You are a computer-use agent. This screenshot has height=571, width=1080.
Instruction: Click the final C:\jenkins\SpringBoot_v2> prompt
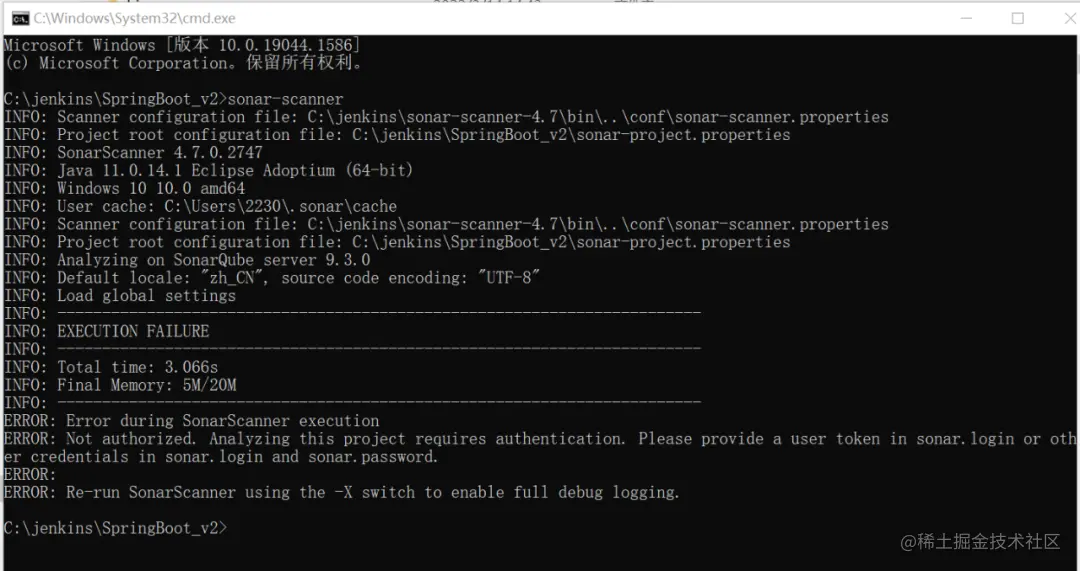[x=115, y=529]
